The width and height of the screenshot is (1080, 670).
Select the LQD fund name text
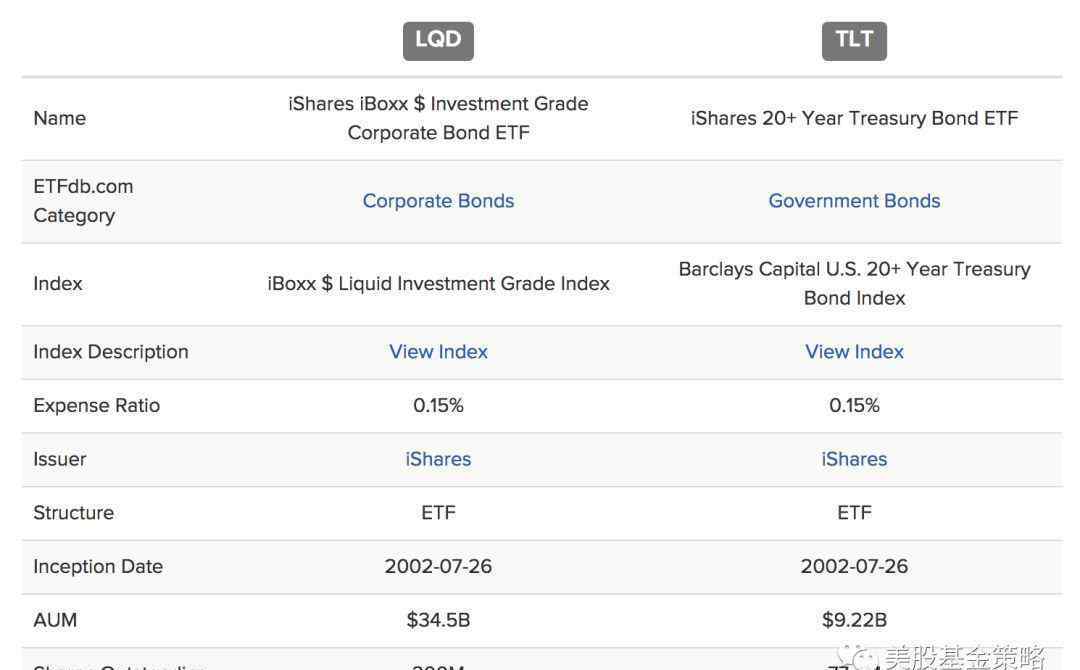pos(438,118)
